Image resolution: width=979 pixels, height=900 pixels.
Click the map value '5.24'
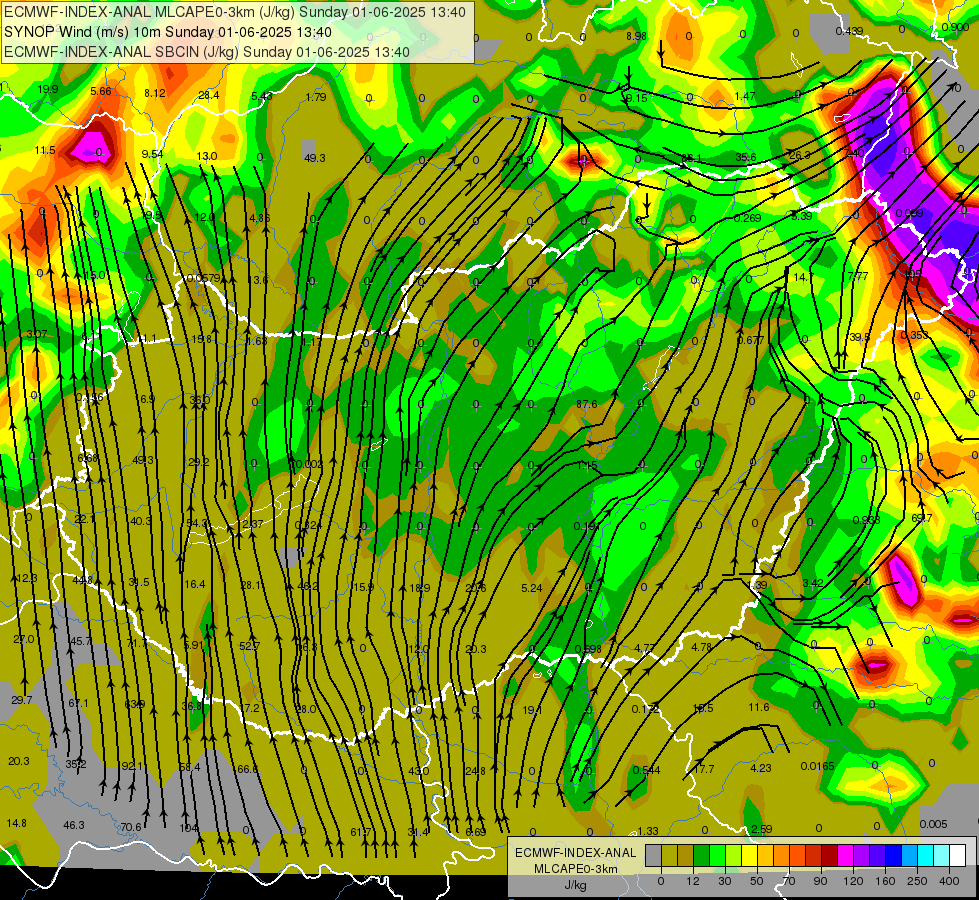pos(531,588)
